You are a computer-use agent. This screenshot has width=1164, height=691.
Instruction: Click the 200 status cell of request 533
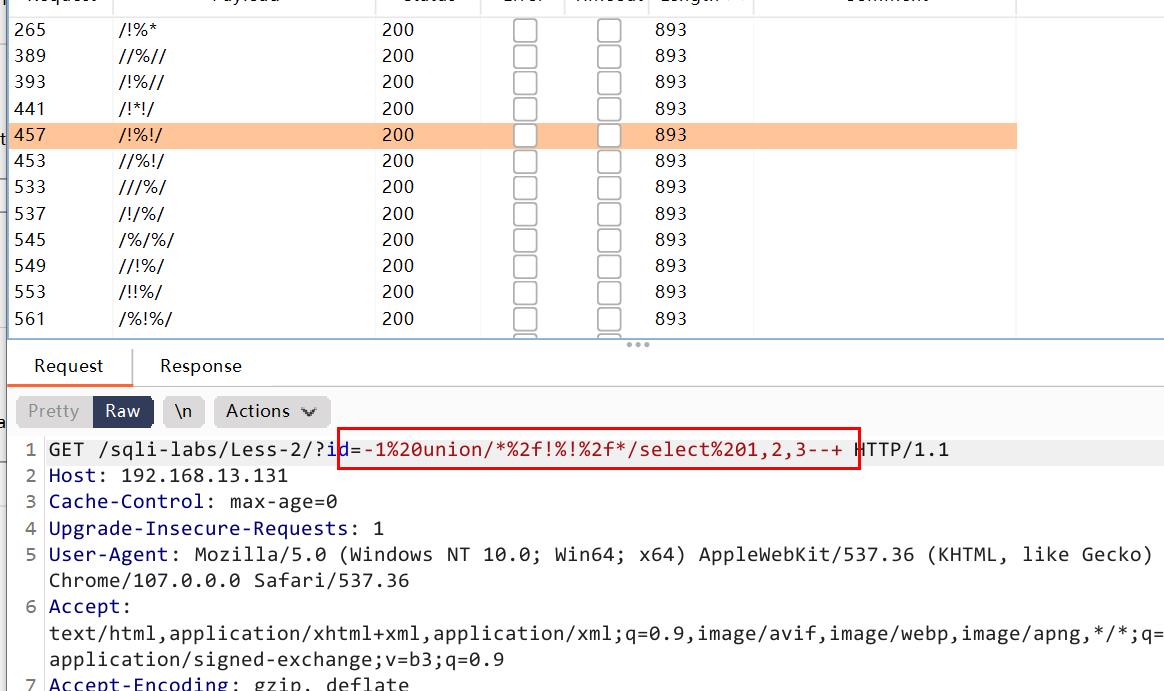click(x=398, y=187)
